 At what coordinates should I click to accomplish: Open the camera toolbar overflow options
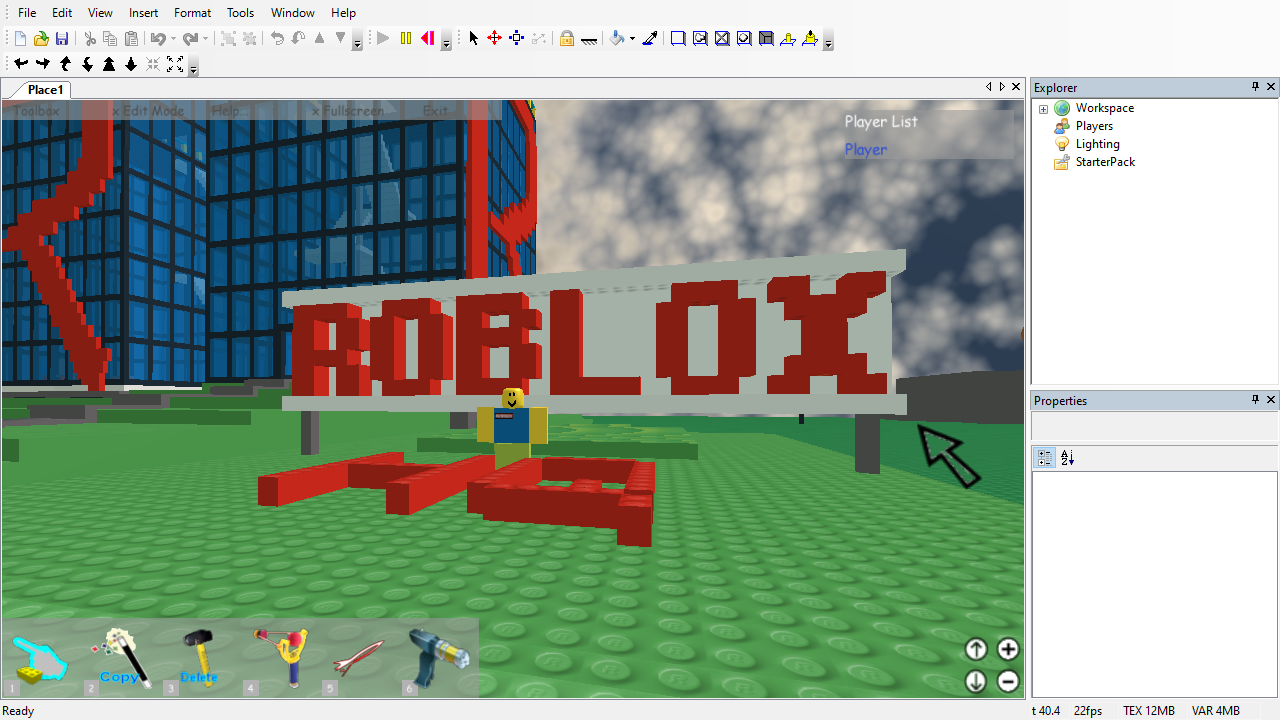point(193,67)
